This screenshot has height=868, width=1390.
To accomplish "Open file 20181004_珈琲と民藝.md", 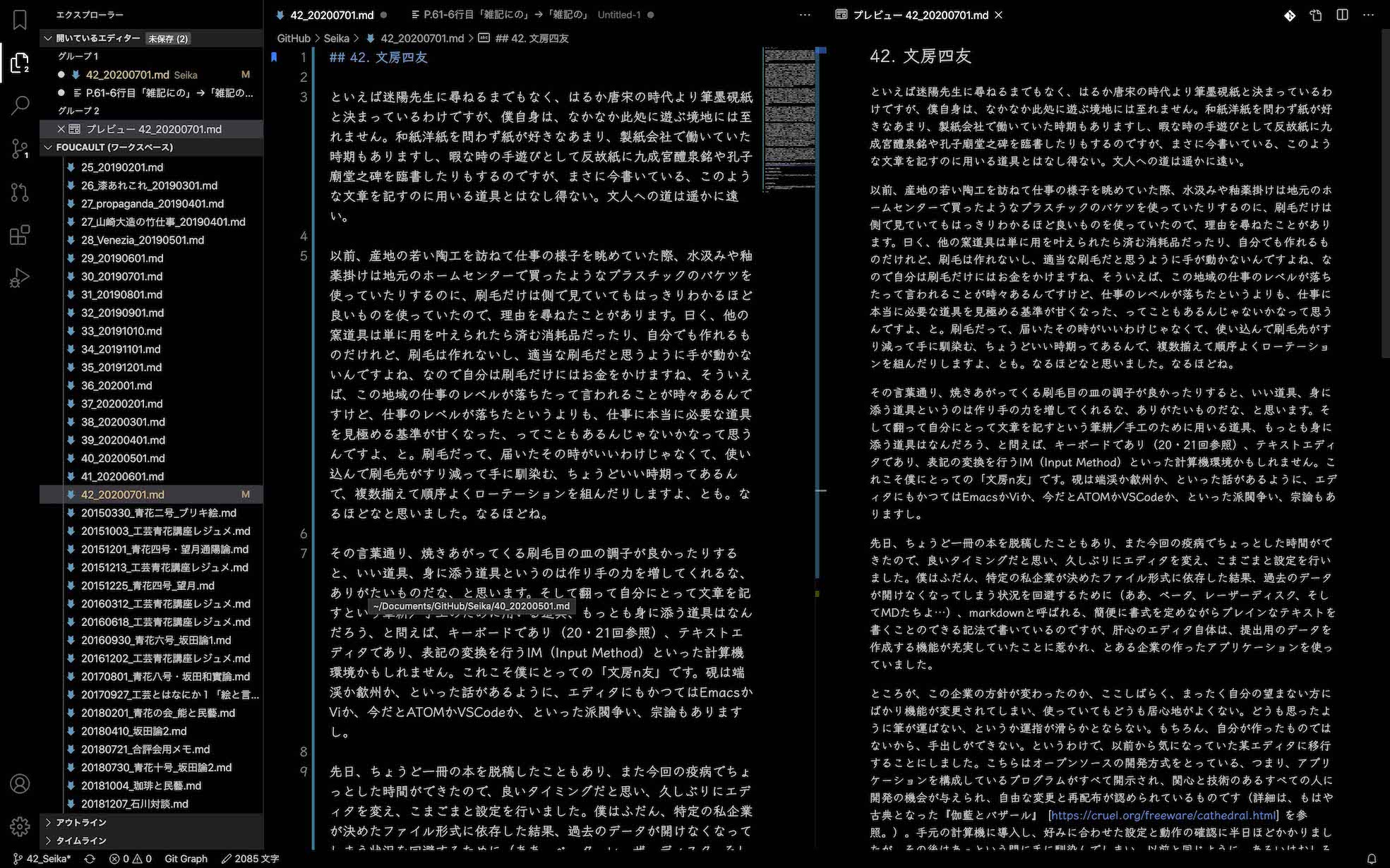I will coord(140,785).
